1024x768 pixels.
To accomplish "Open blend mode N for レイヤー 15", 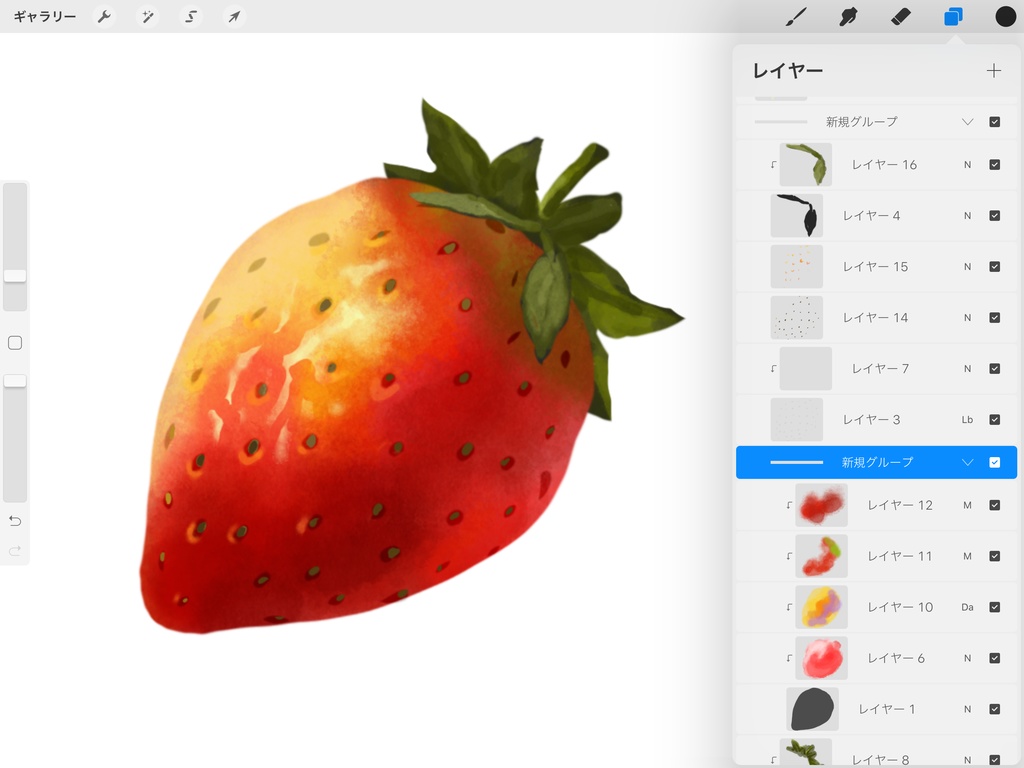I will (x=967, y=266).
